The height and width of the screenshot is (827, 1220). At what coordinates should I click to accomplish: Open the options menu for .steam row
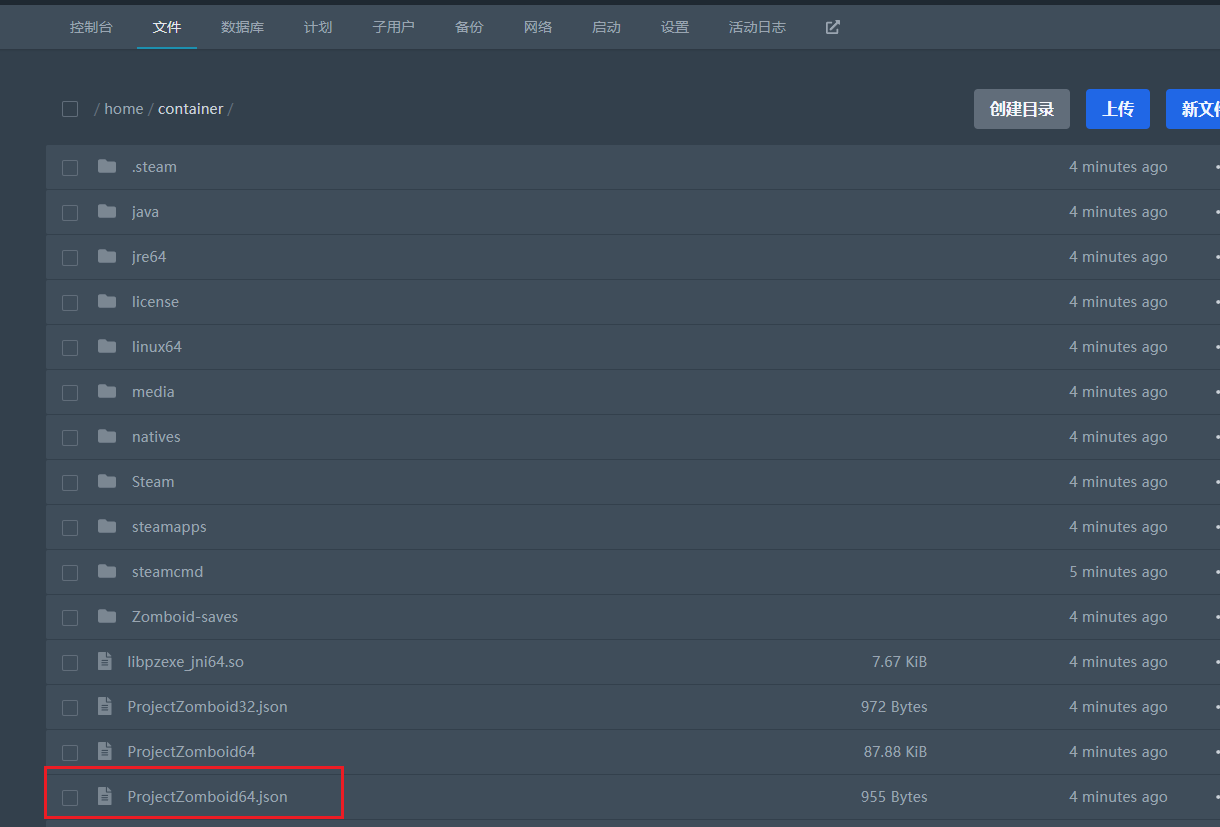point(1215,167)
